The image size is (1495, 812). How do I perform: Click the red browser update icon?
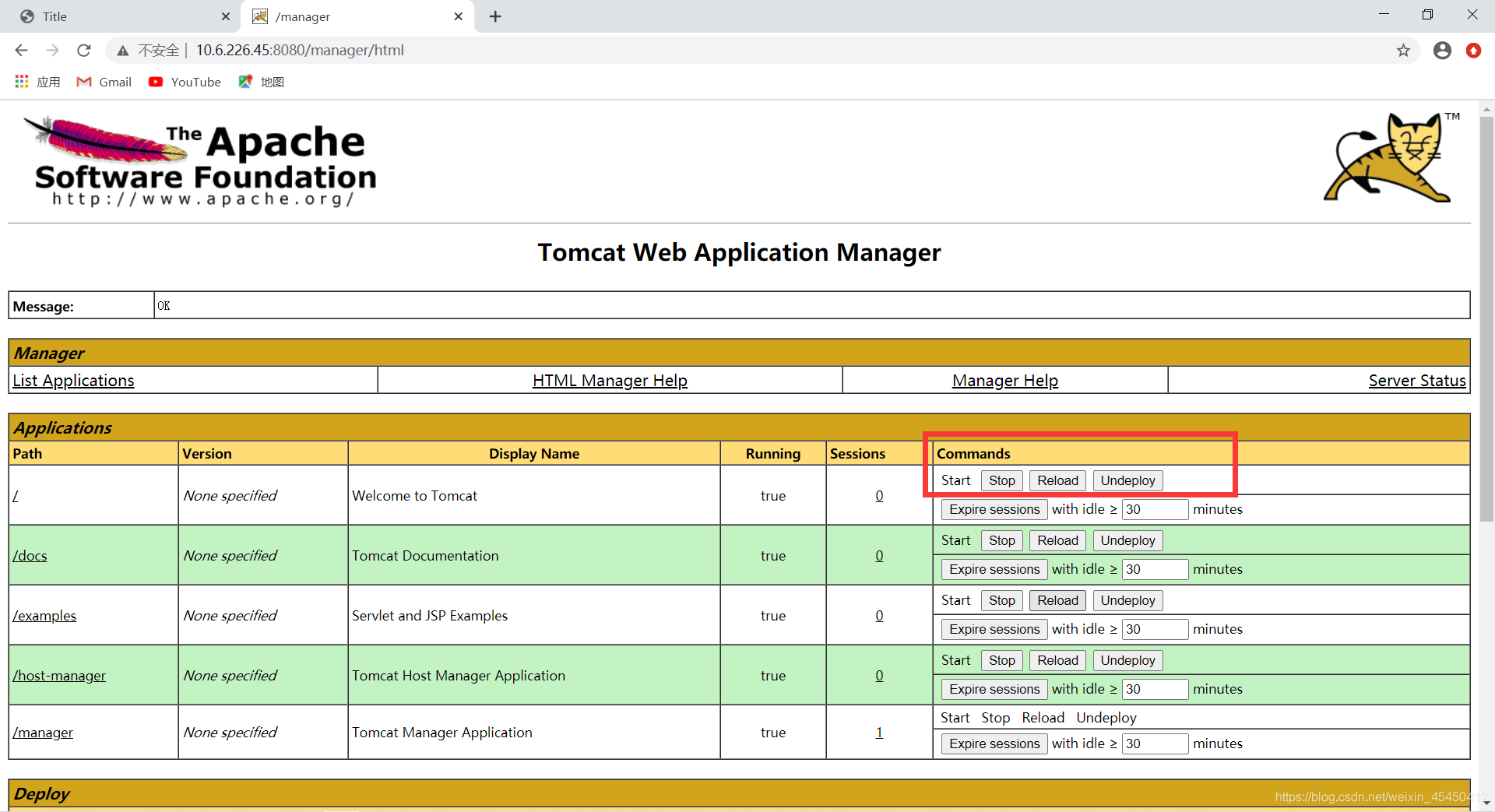pos(1473,51)
